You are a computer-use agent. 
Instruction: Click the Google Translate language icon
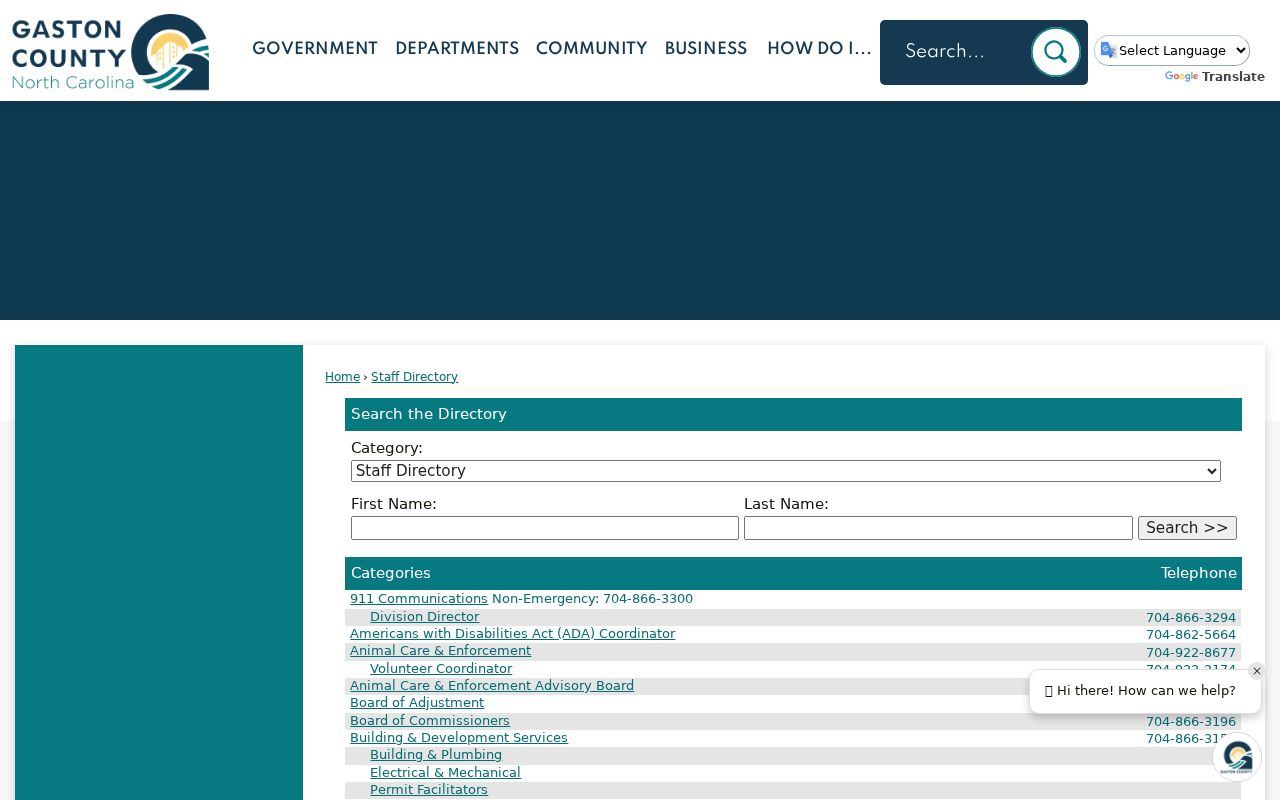point(1108,50)
